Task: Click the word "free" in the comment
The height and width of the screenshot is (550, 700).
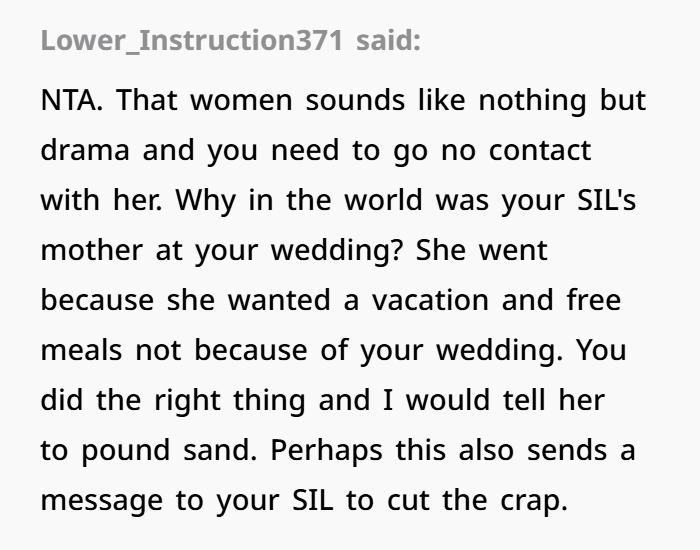Action: [594, 300]
